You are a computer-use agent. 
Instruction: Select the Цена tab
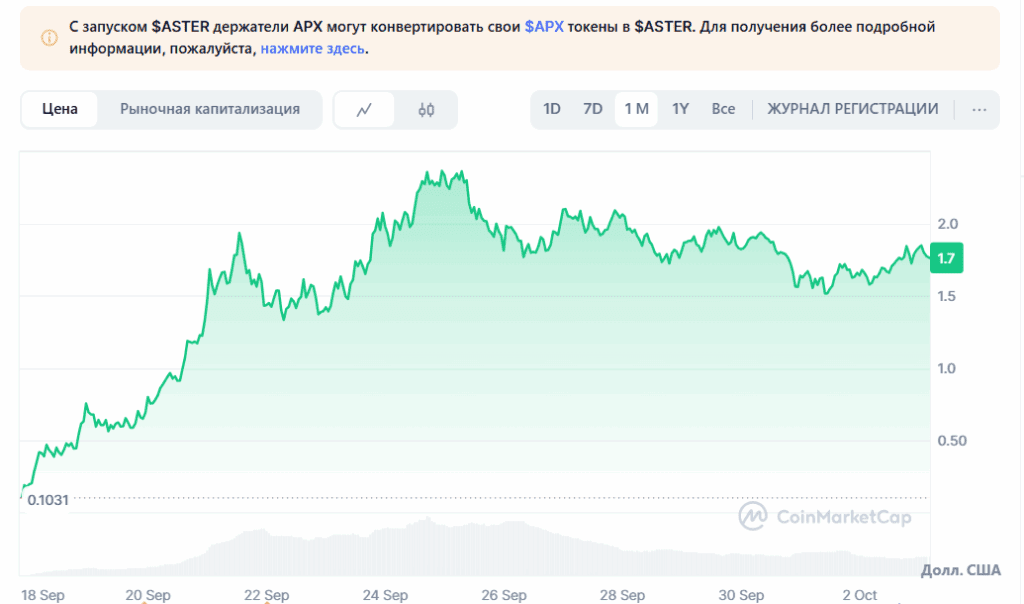click(x=60, y=110)
